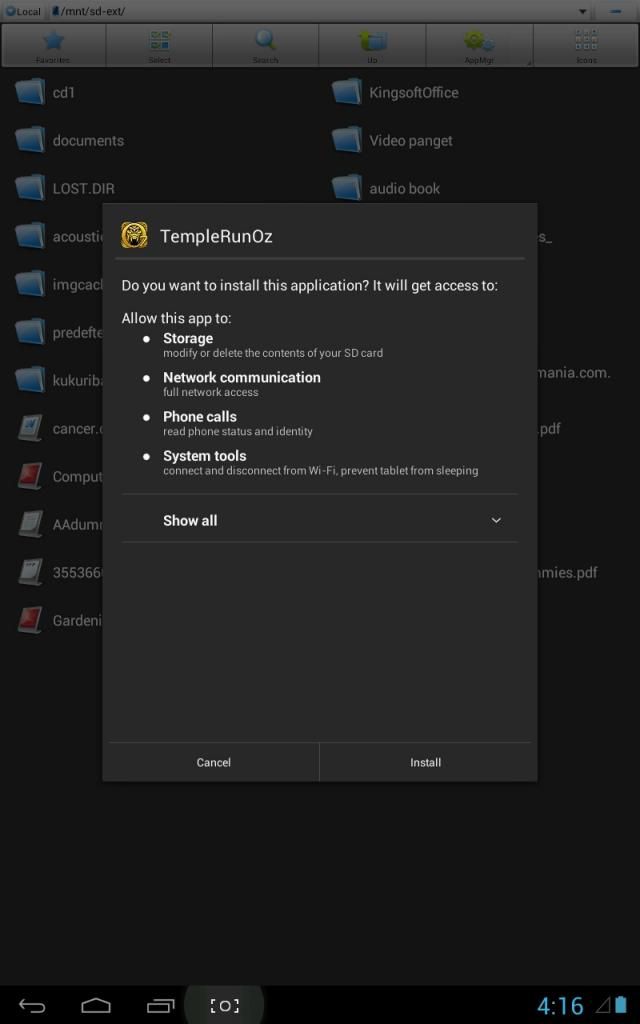Select the cancer file icon
This screenshot has height=1024, width=640.
pyautogui.click(x=30, y=428)
